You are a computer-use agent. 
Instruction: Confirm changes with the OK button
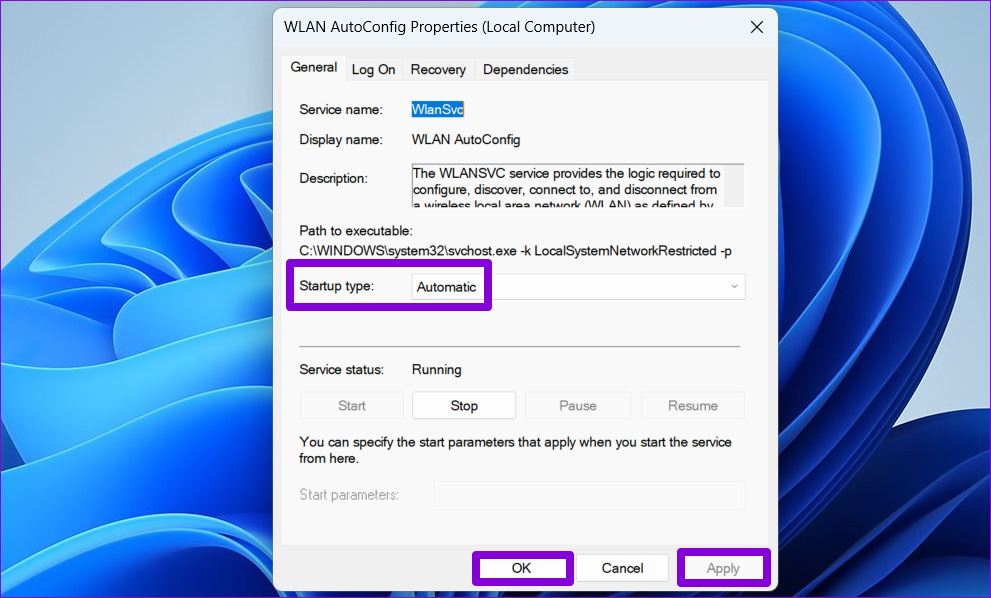pyautogui.click(x=522, y=568)
